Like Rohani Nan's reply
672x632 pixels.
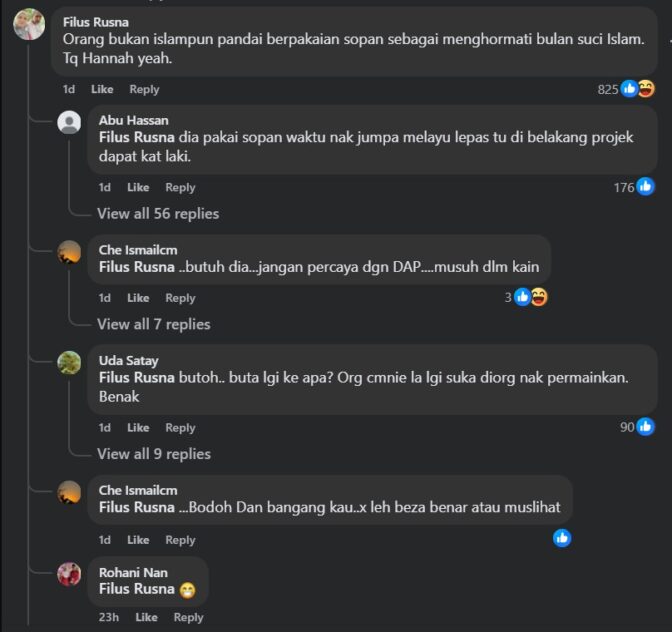[x=146, y=617]
